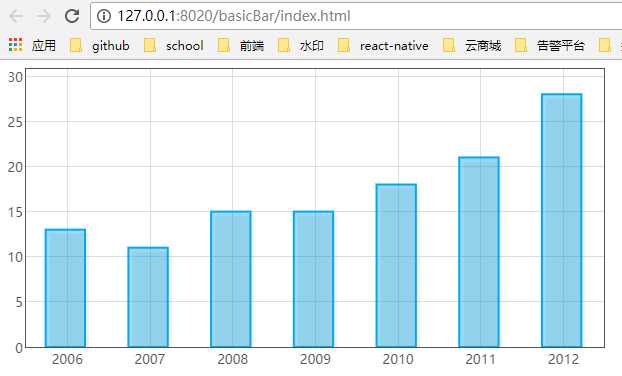Open the 告警平台 bookmark folder
622x376 pixels.
549,46
